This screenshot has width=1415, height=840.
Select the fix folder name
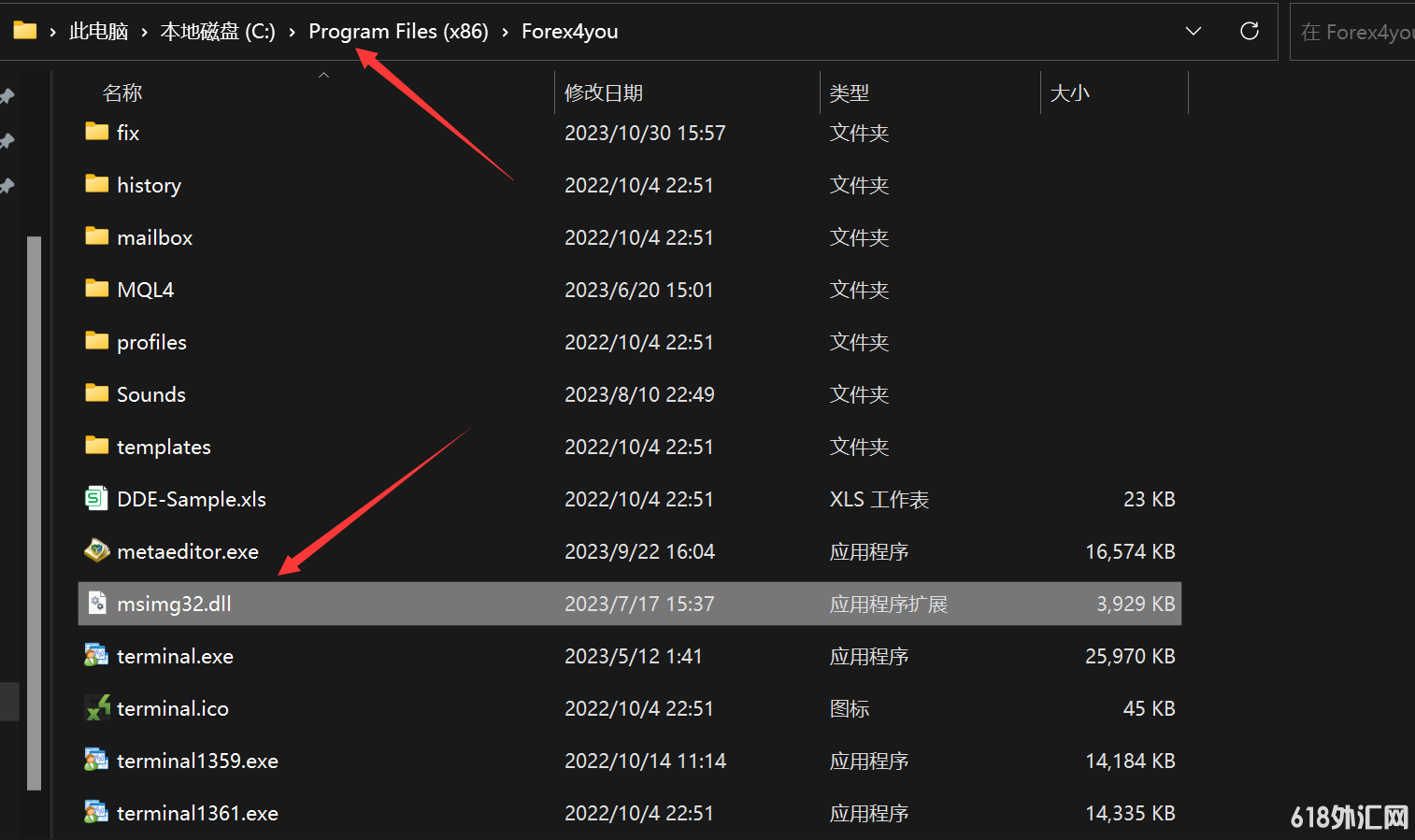coord(128,133)
